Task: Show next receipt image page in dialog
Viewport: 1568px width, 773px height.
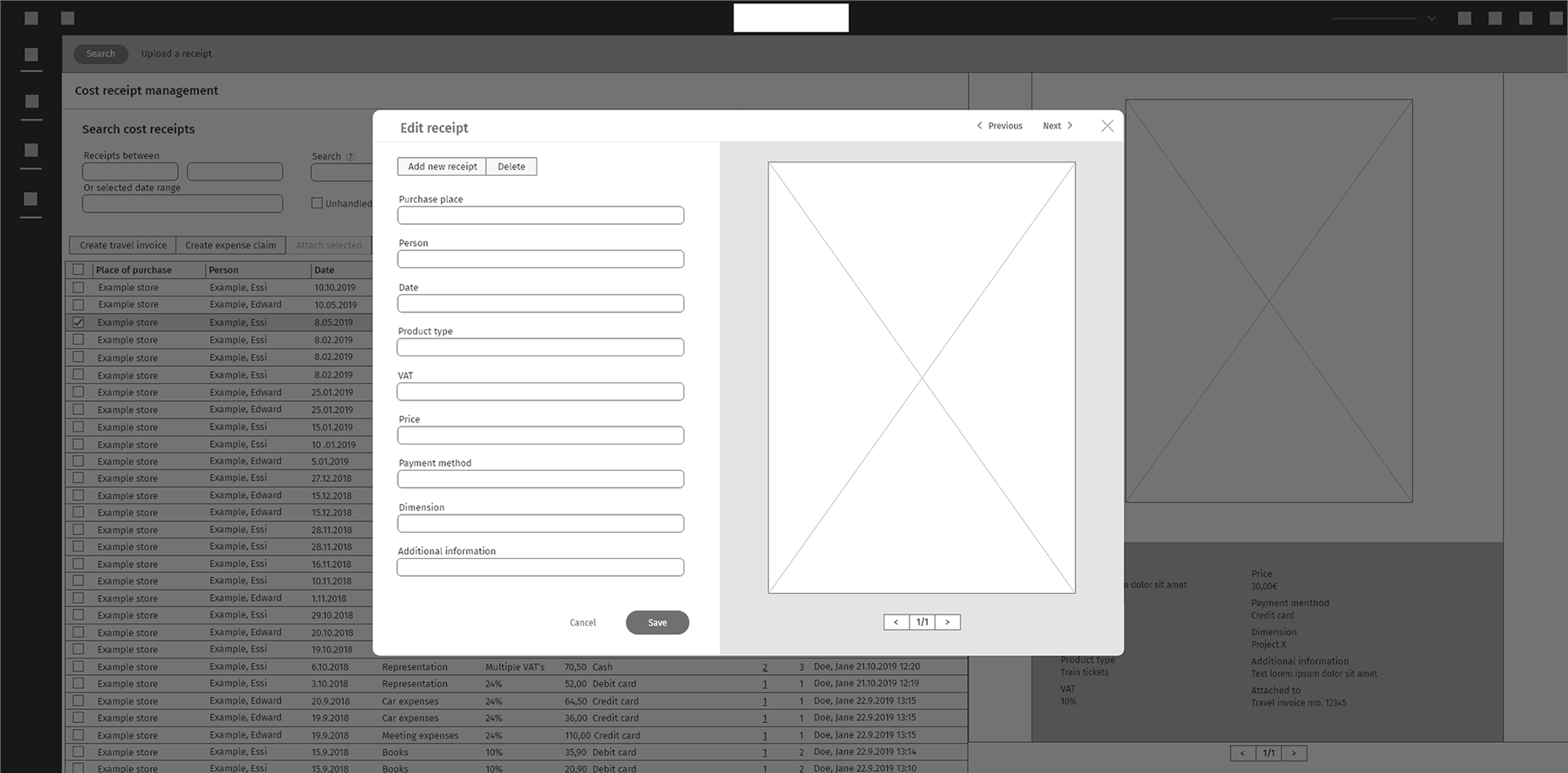Action: [x=948, y=622]
